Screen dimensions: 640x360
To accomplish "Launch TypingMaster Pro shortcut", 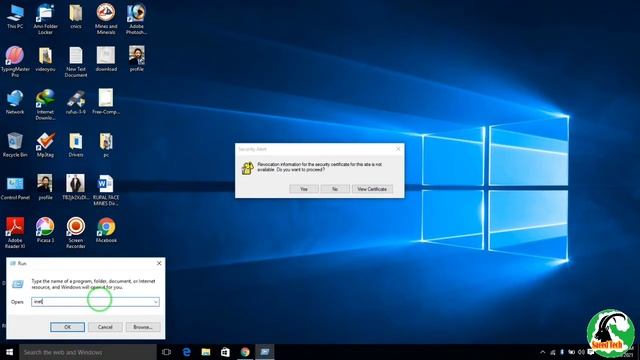I will [15, 61].
